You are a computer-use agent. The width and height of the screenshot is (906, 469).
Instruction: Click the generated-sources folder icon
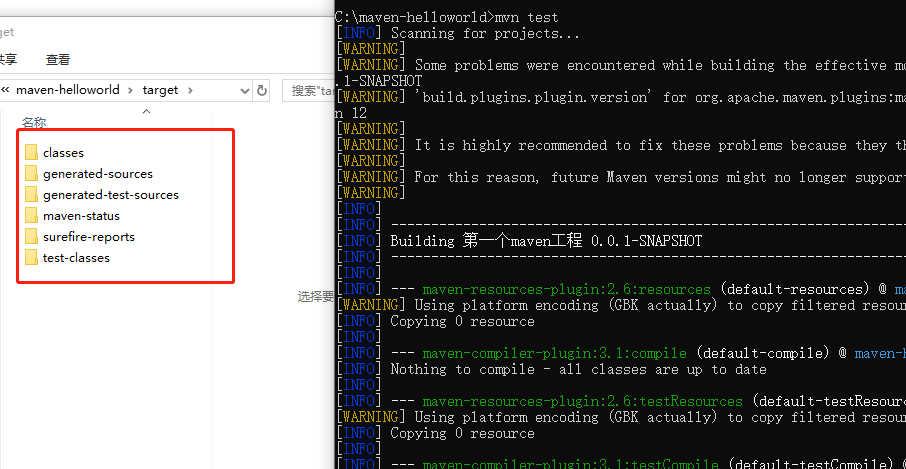32,174
